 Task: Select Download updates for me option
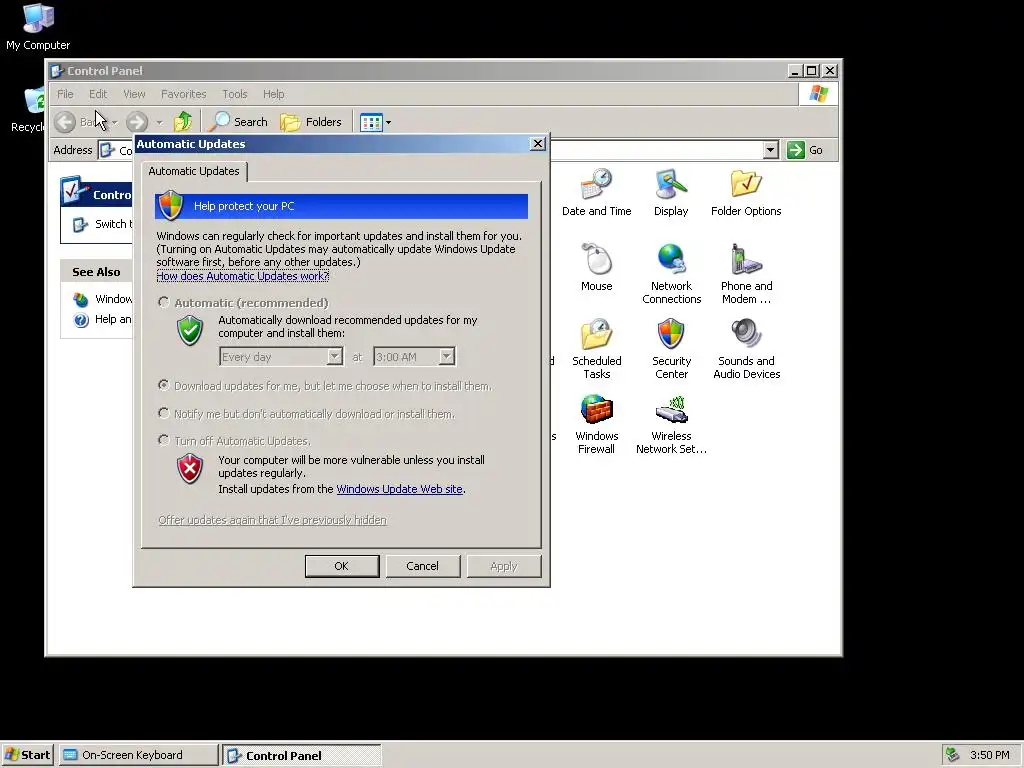(x=164, y=385)
